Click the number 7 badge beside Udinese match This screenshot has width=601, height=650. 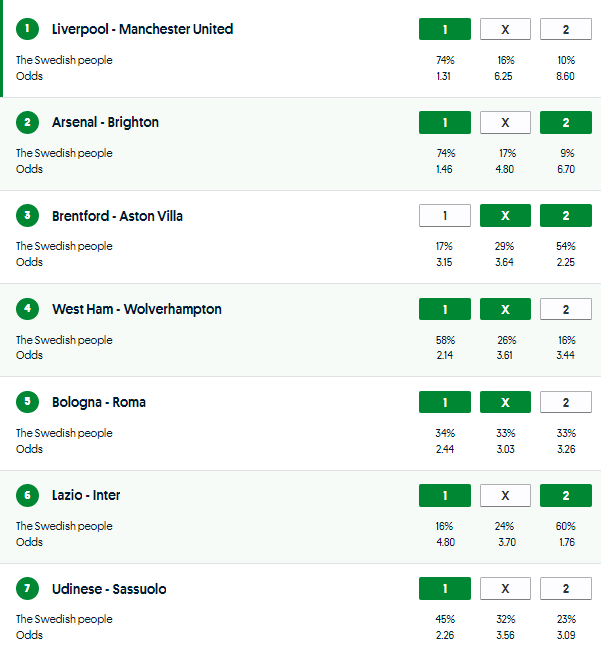click(27, 589)
